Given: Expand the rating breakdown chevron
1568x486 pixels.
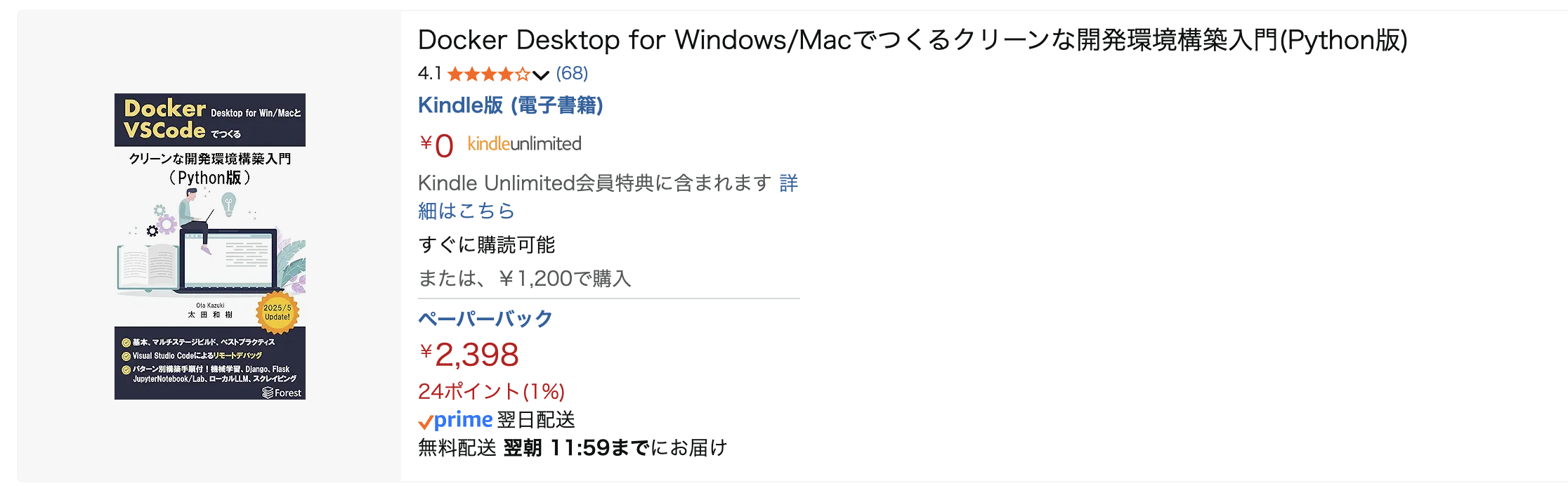Looking at the screenshot, I should click(540, 75).
